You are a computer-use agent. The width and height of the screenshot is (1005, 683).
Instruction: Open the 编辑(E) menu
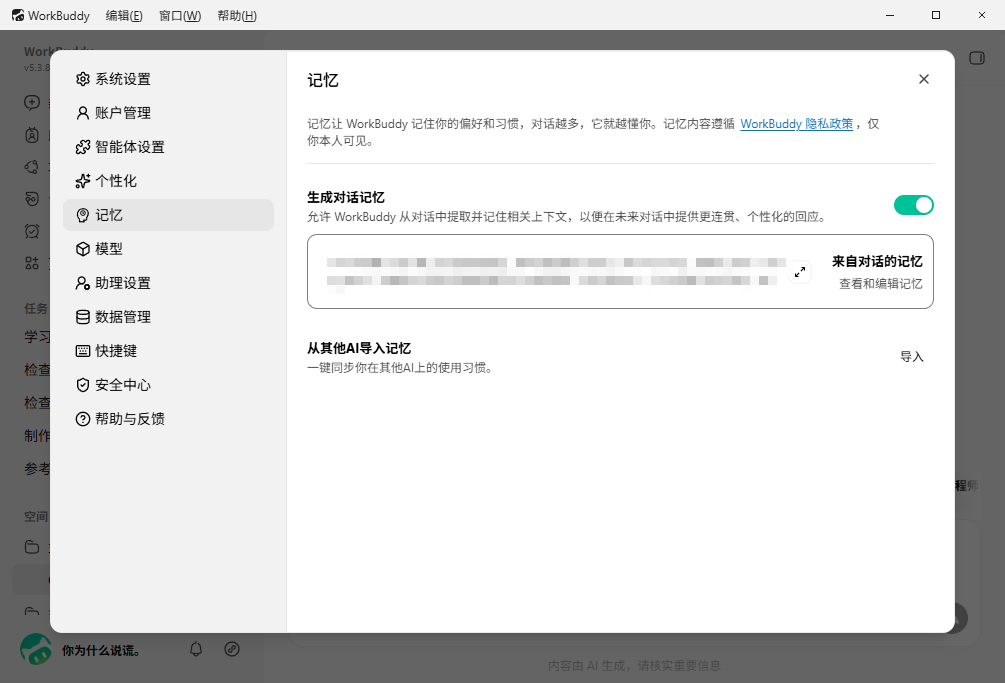pyautogui.click(x=124, y=15)
